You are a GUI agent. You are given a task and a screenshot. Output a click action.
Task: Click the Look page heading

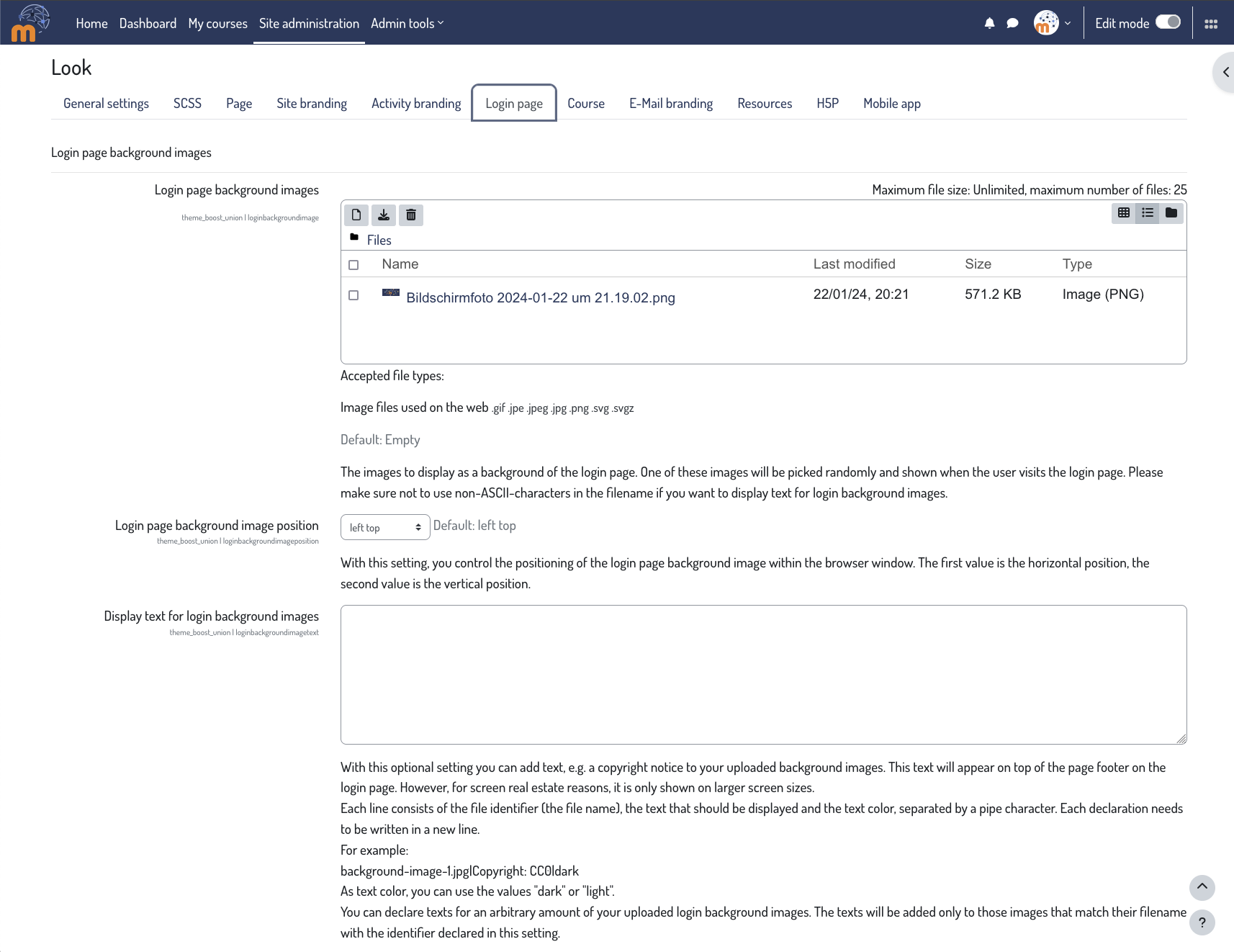click(71, 68)
